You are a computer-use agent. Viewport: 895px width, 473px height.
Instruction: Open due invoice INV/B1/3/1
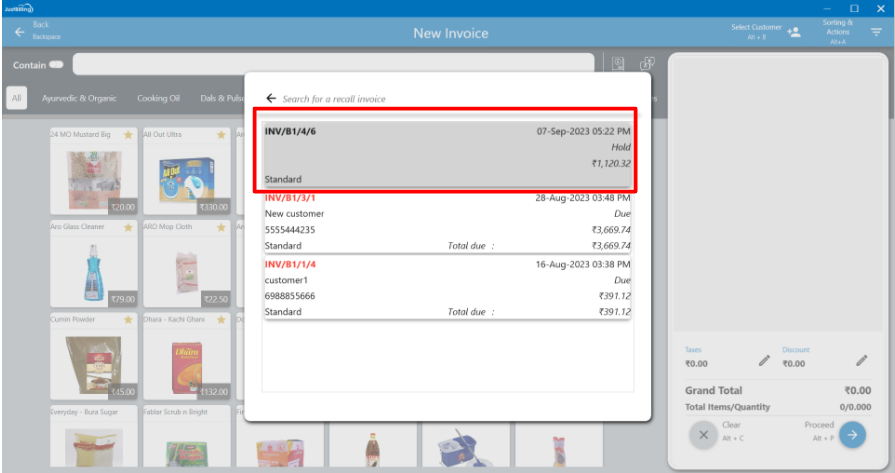pos(447,221)
